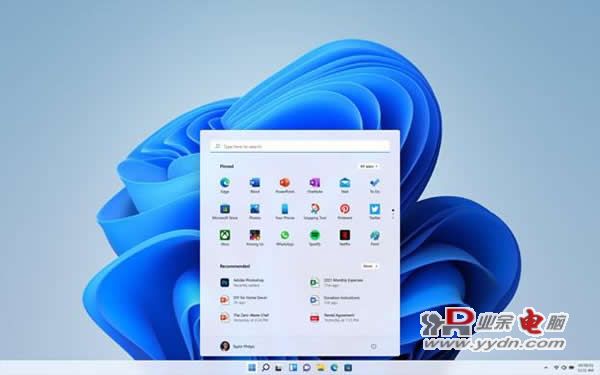
Task: Open Microsoft Store from pinned apps
Action: pos(225,211)
